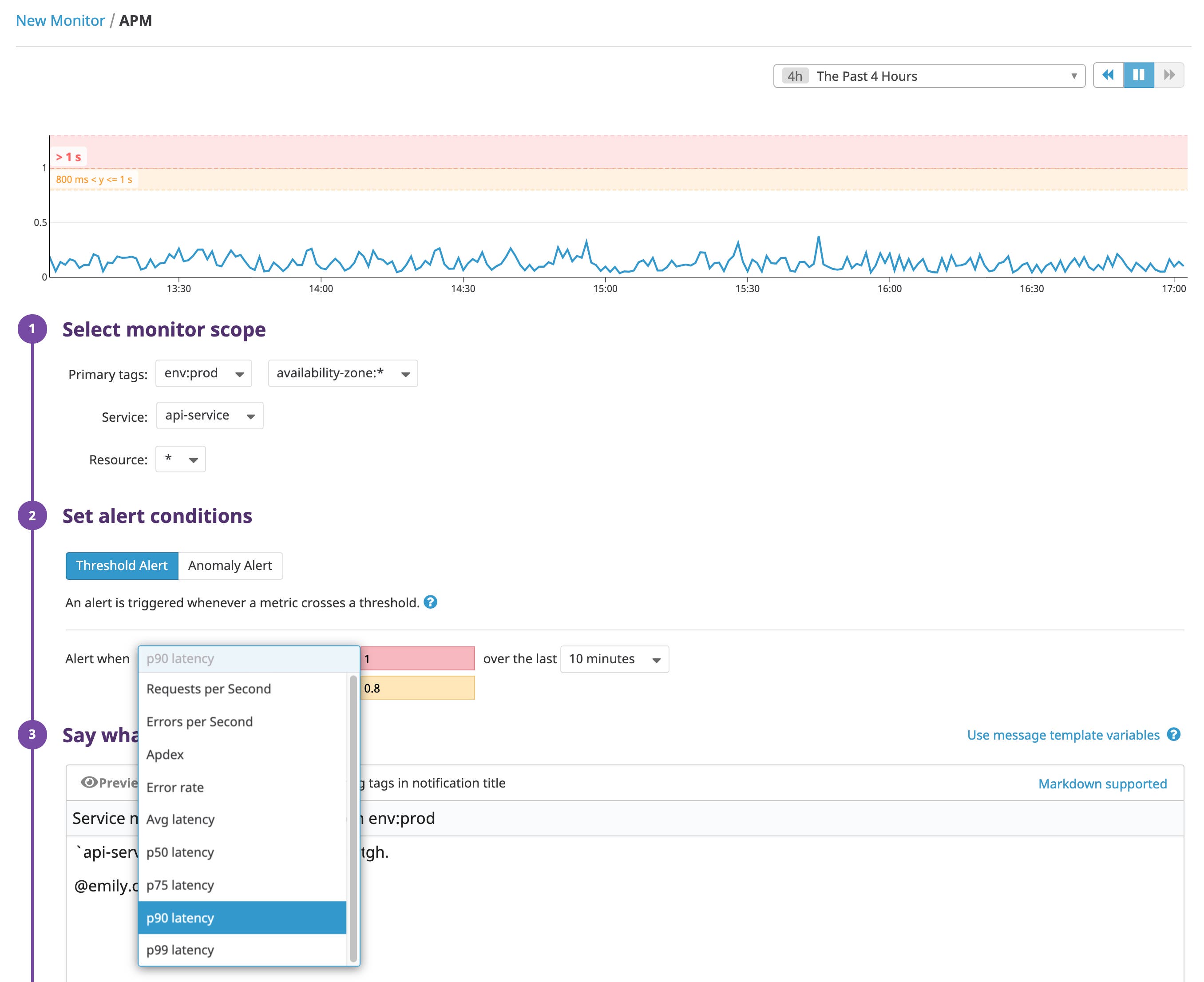Open the availability-zone primary tag dropdown
Image resolution: width=1204 pixels, height=982 pixels.
tap(342, 373)
